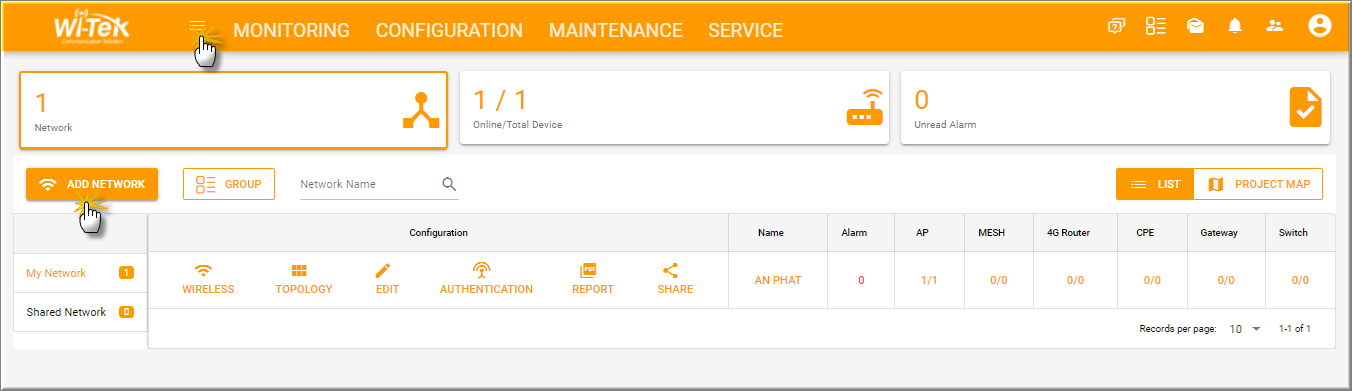The width and height of the screenshot is (1352, 391).
Task: Open the group list icon in header
Action: click(x=1156, y=27)
